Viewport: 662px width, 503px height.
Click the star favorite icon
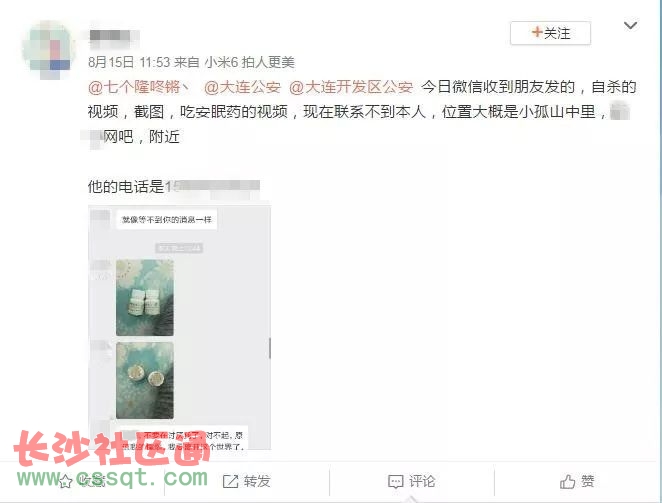(x=65, y=481)
